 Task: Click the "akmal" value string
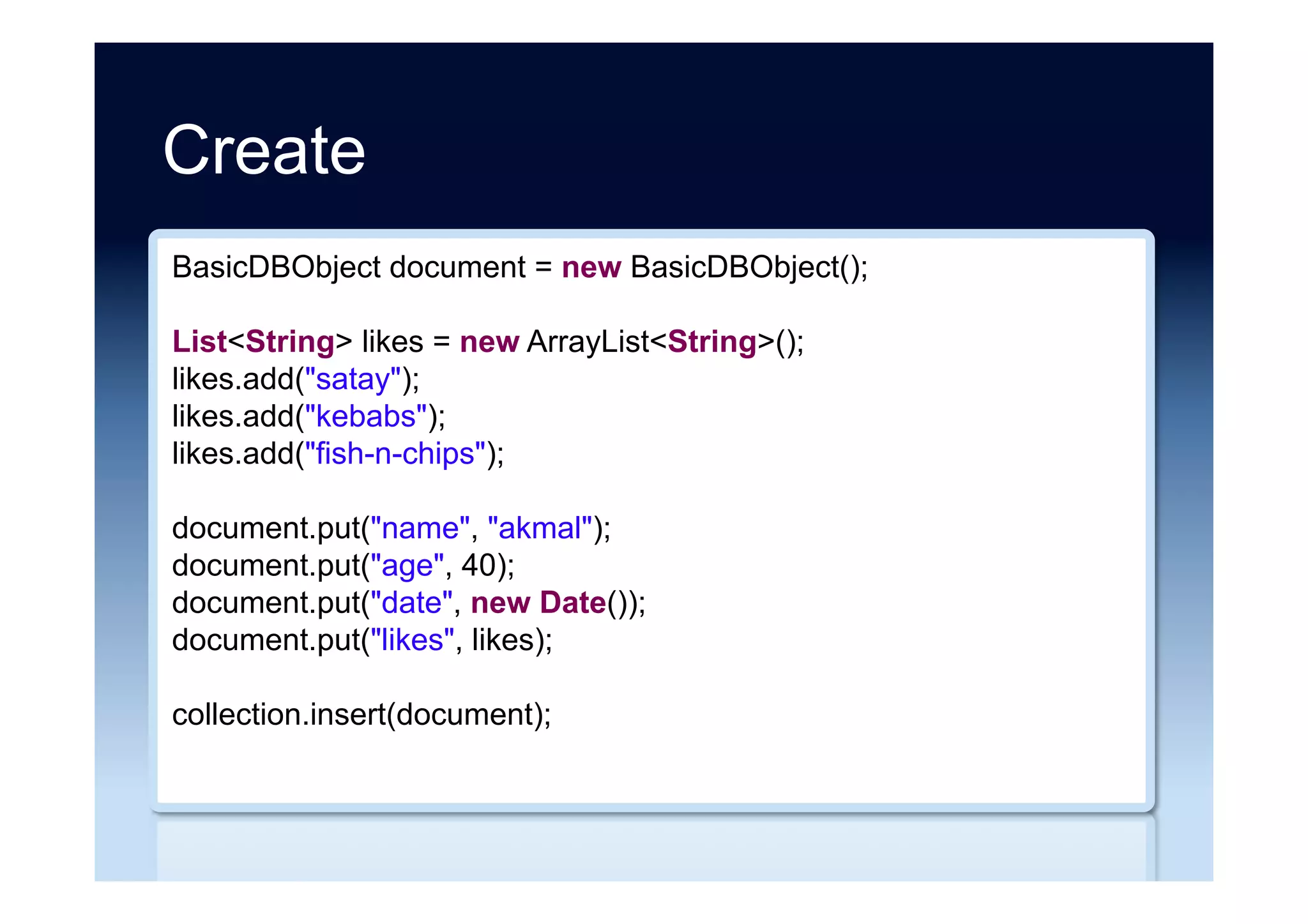tap(540, 529)
